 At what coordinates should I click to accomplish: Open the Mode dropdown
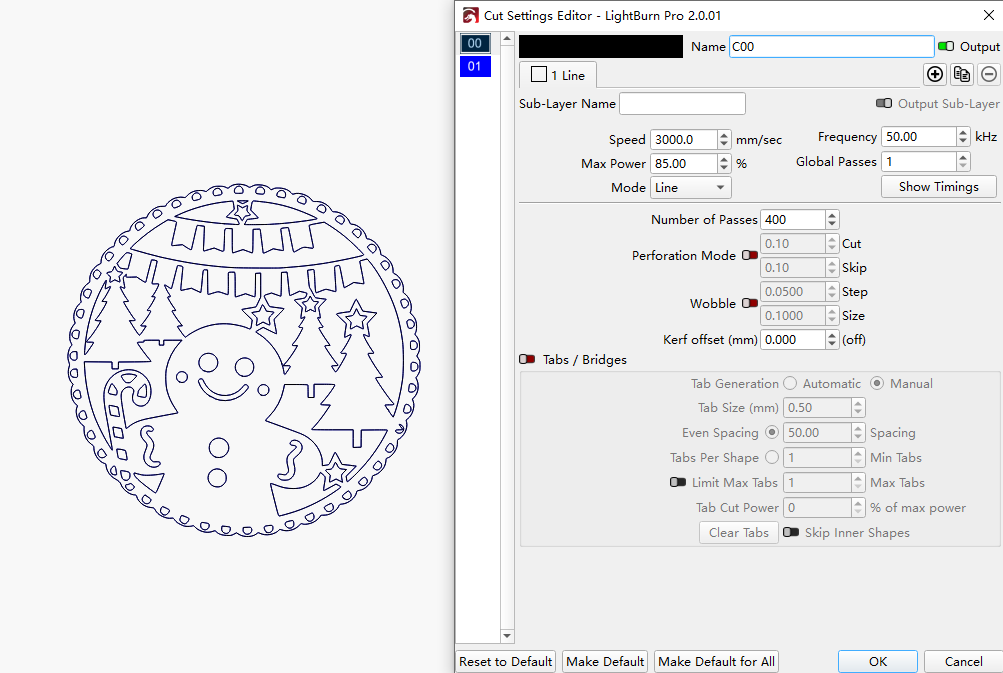tap(690, 187)
